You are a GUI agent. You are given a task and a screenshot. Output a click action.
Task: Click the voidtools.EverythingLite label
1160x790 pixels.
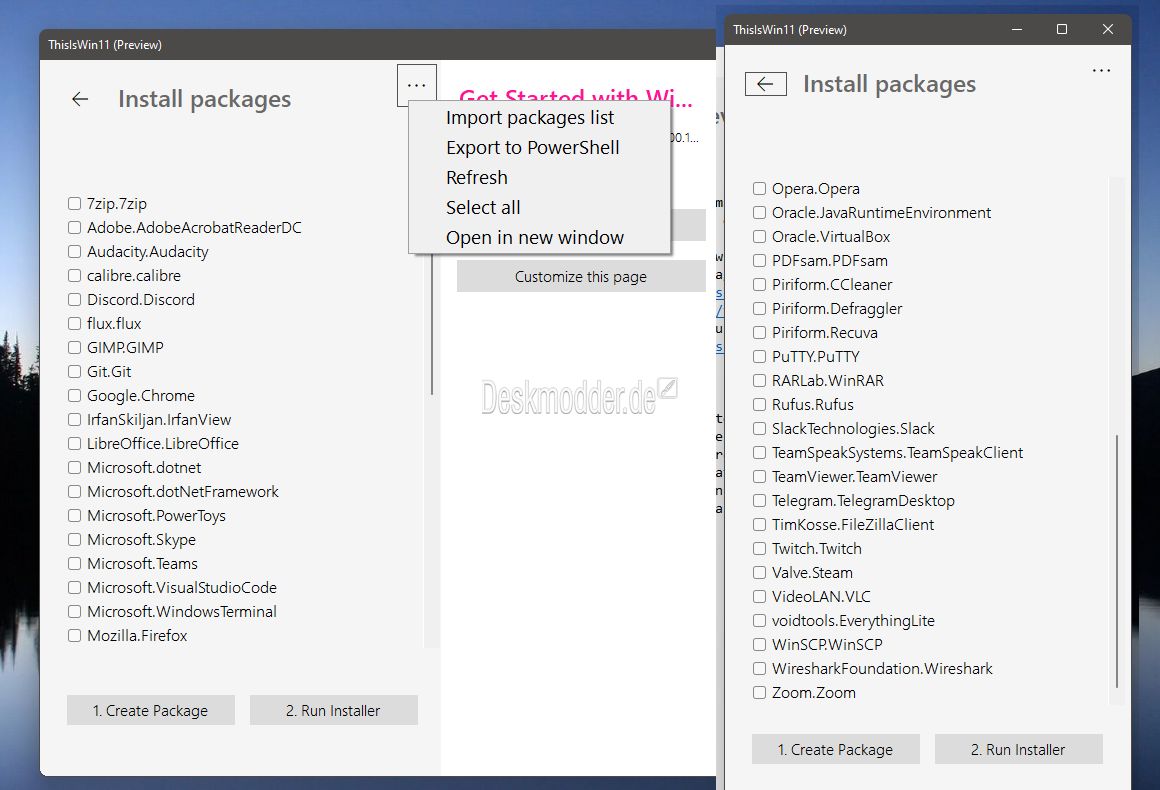(x=854, y=621)
